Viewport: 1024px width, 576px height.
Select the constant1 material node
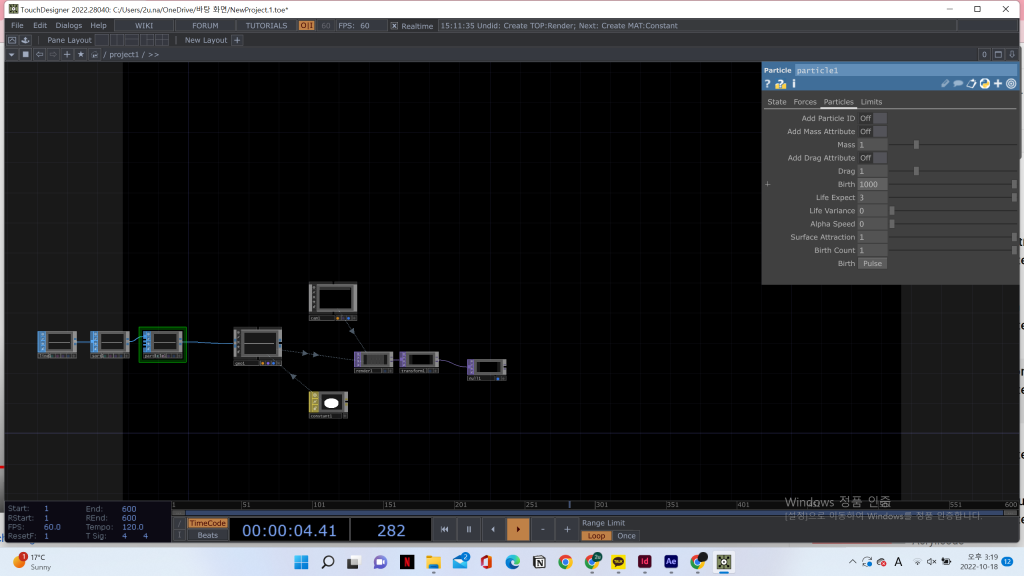pos(328,405)
